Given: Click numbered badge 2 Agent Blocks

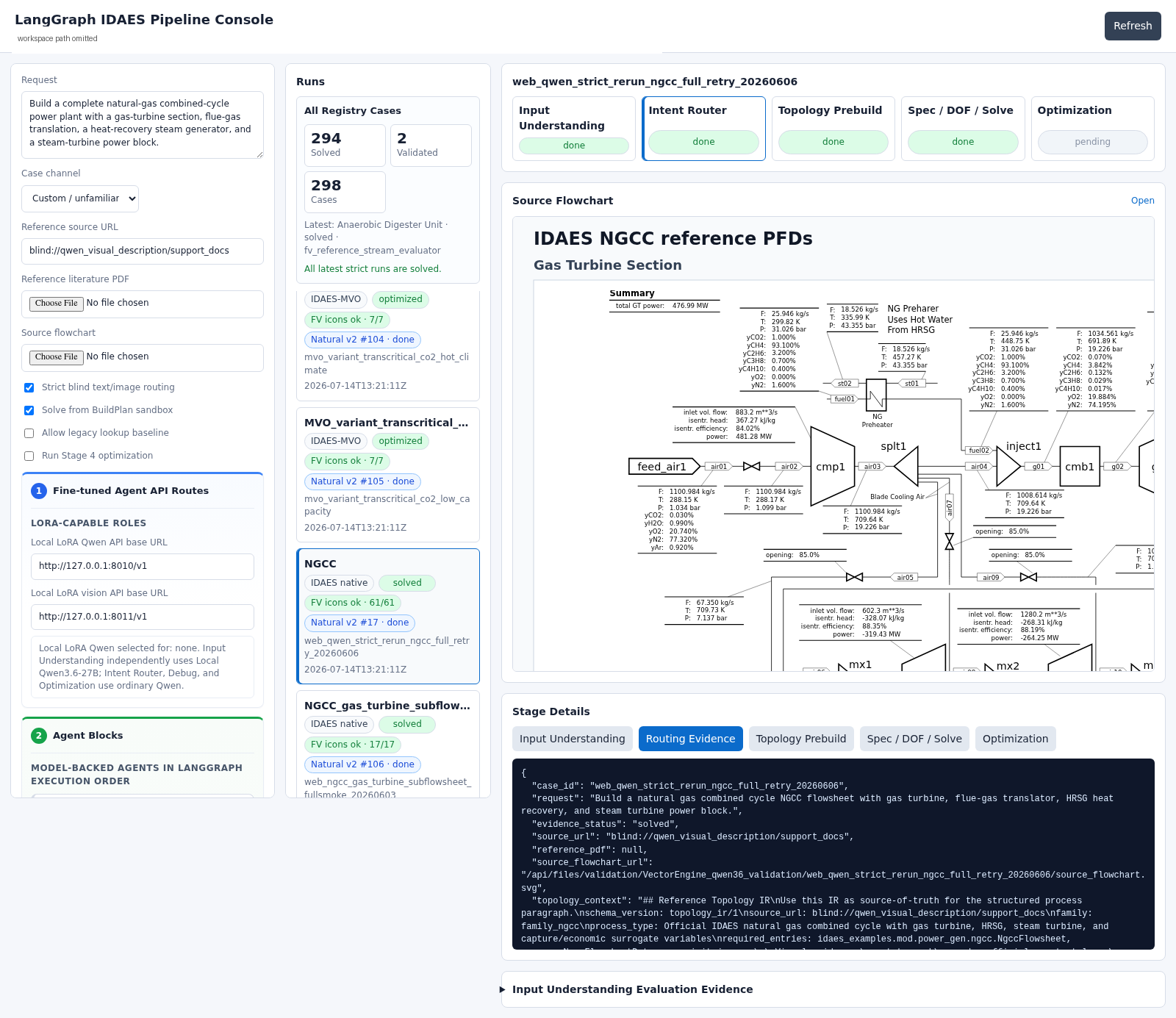Looking at the screenshot, I should point(39,736).
